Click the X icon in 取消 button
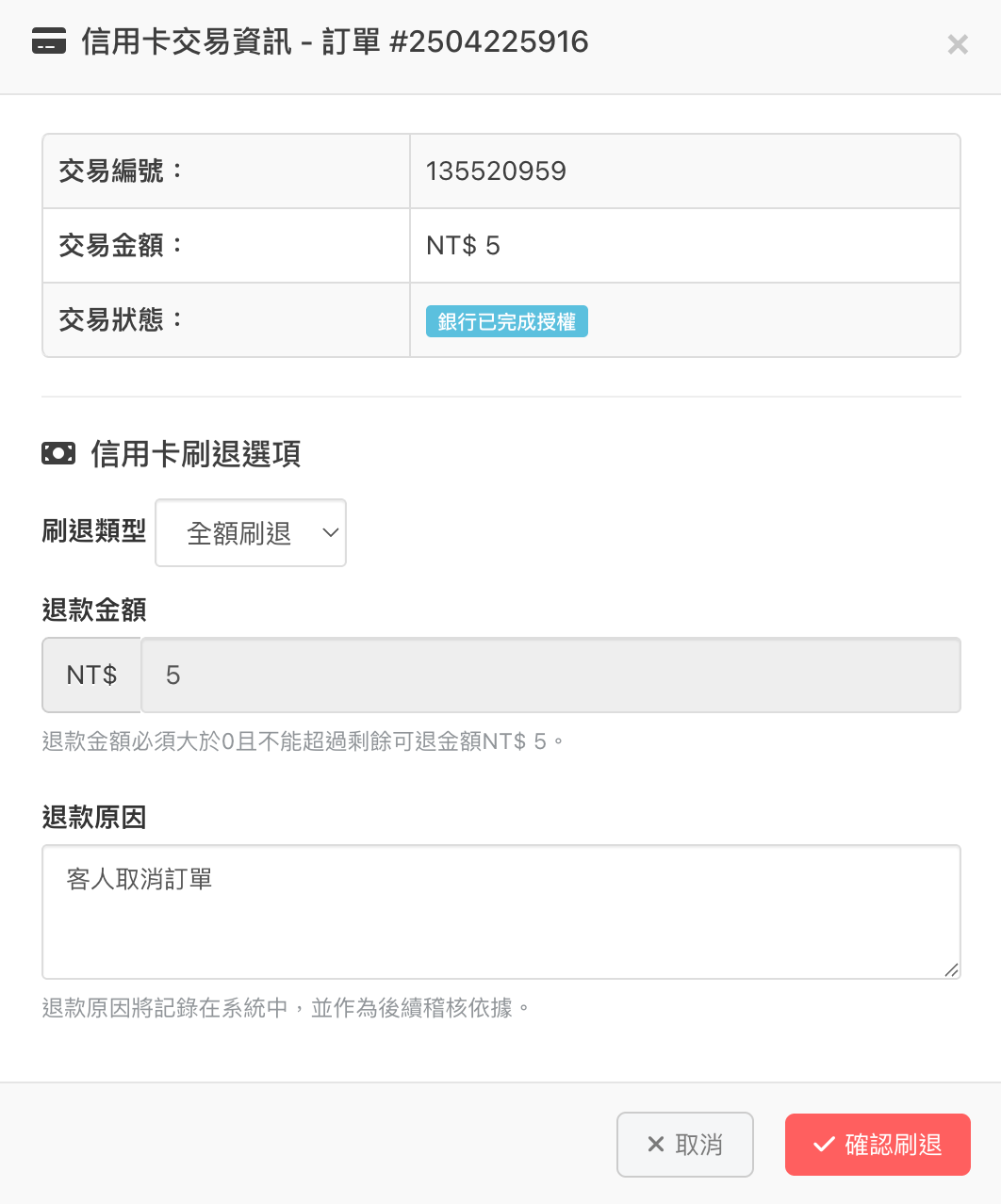The width and height of the screenshot is (1001, 1204). coord(656,1145)
